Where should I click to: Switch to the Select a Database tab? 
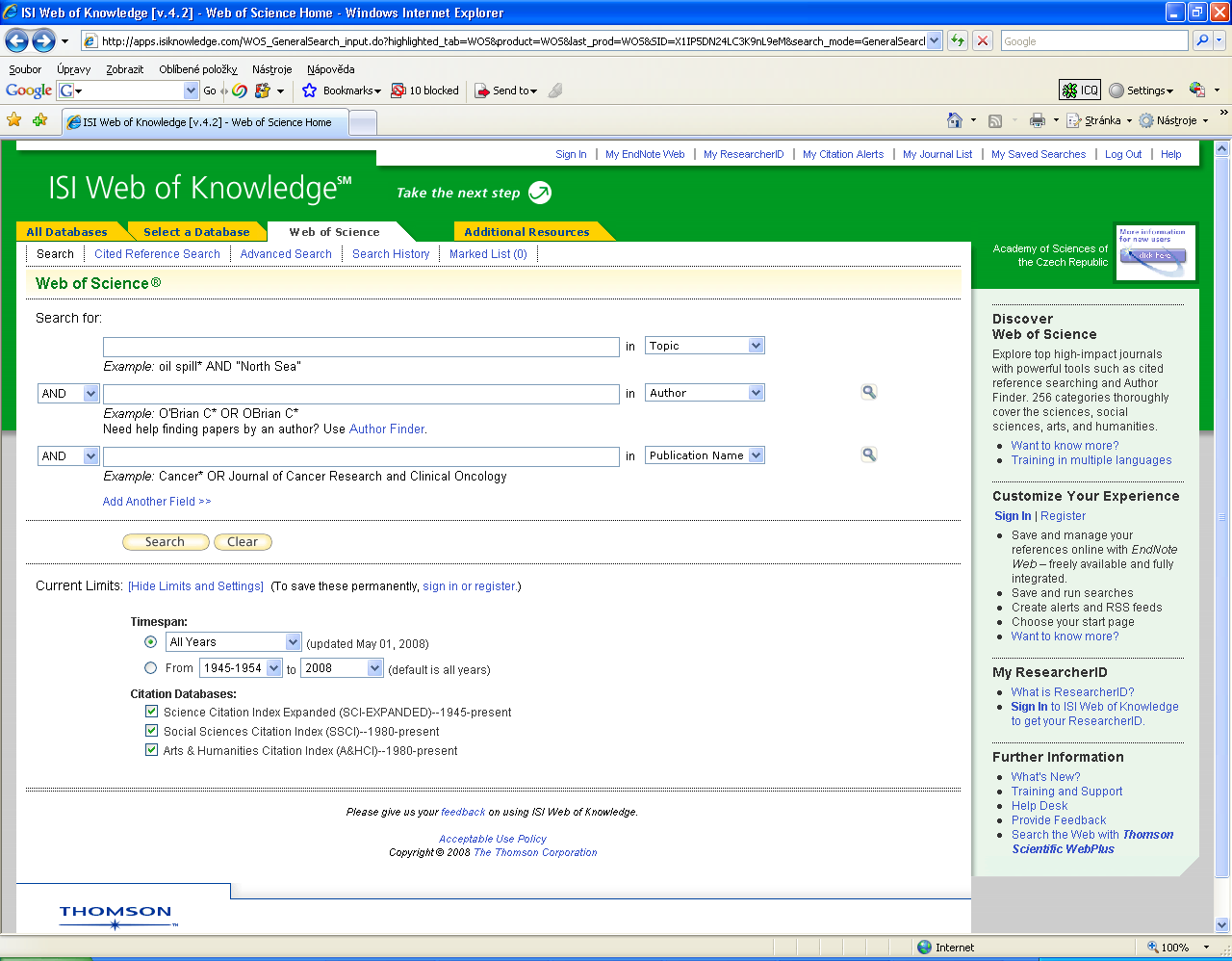coord(196,232)
